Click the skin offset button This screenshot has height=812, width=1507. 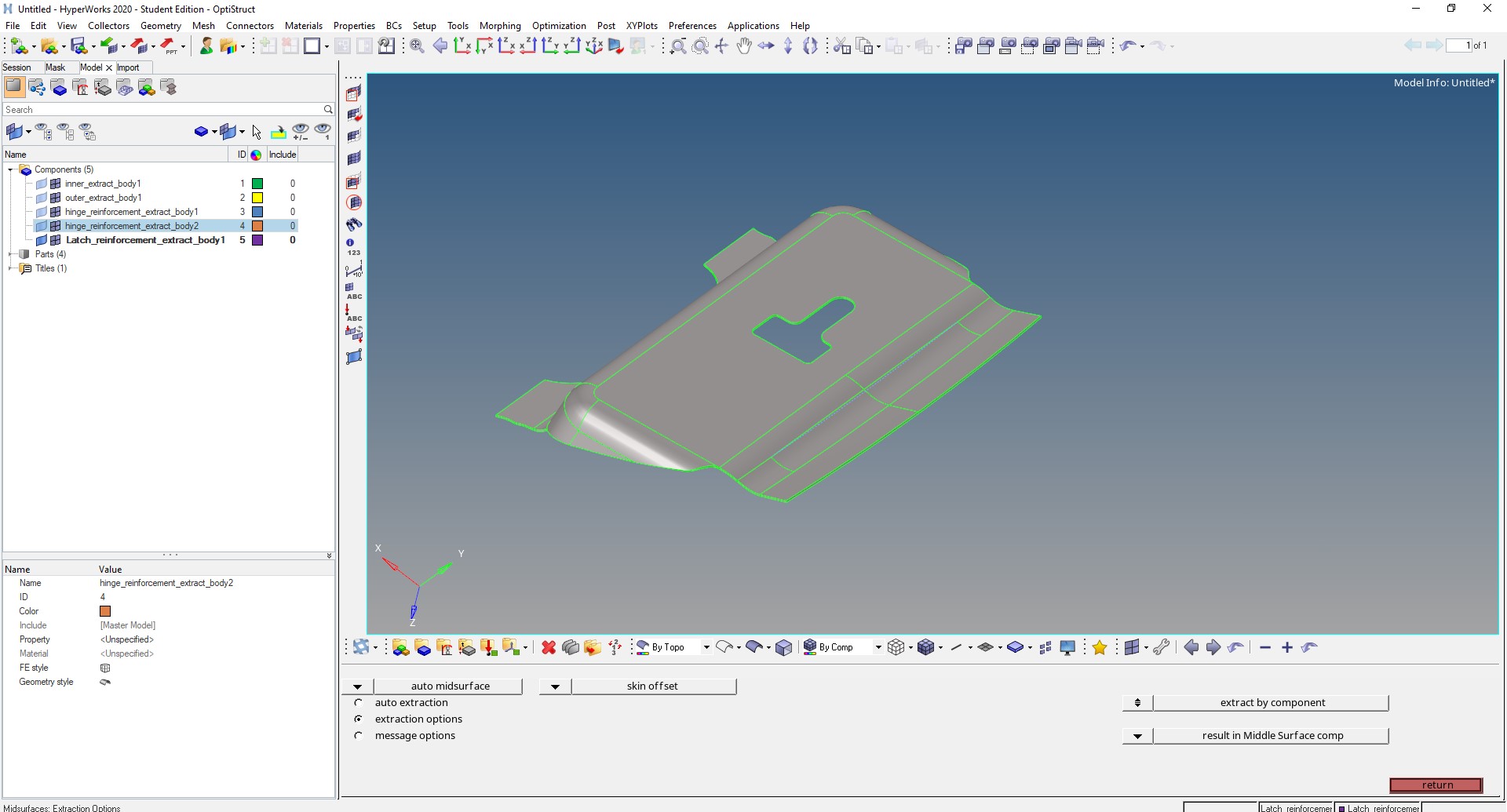[x=652, y=686]
